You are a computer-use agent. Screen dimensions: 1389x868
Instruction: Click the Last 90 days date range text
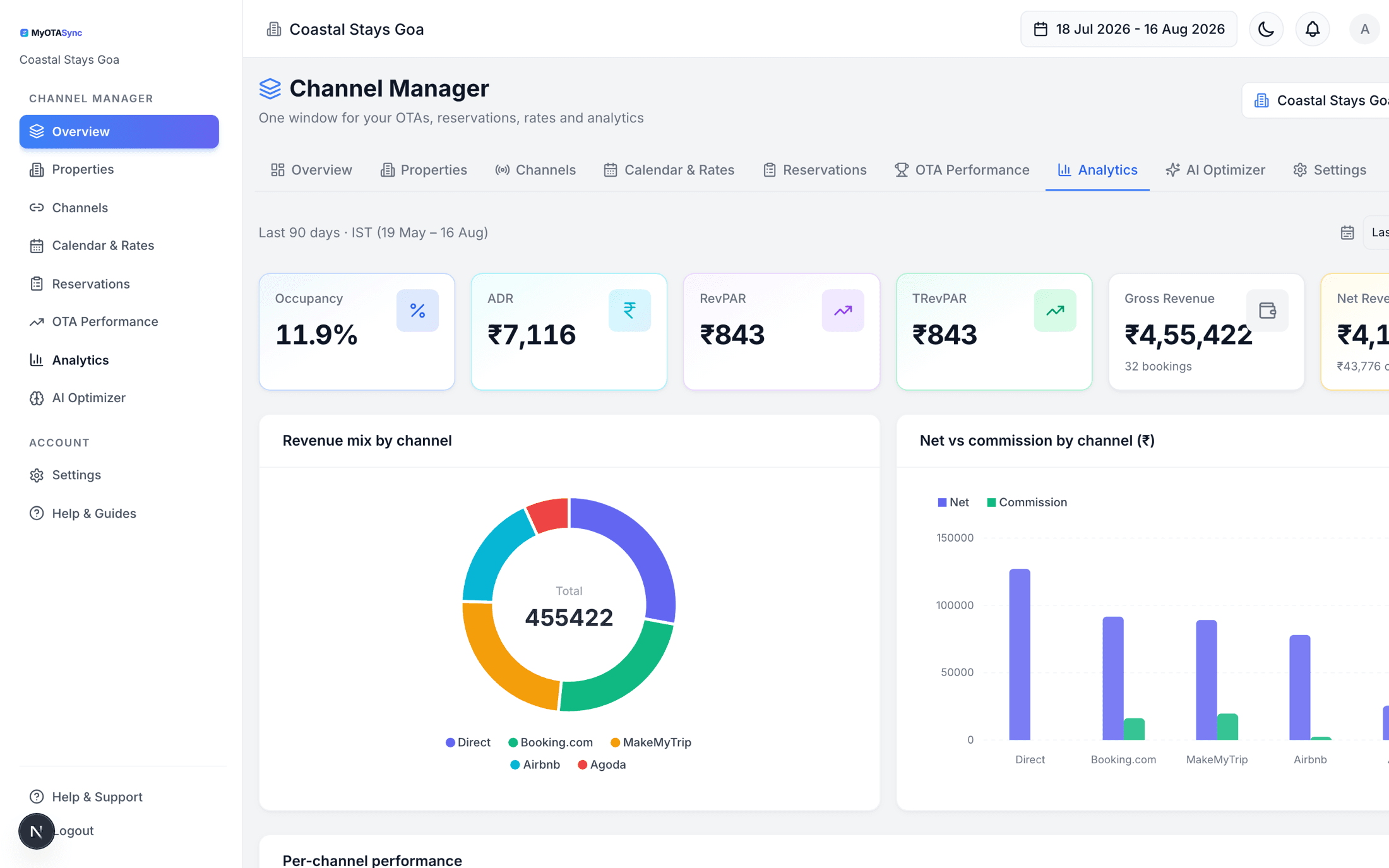coord(373,232)
